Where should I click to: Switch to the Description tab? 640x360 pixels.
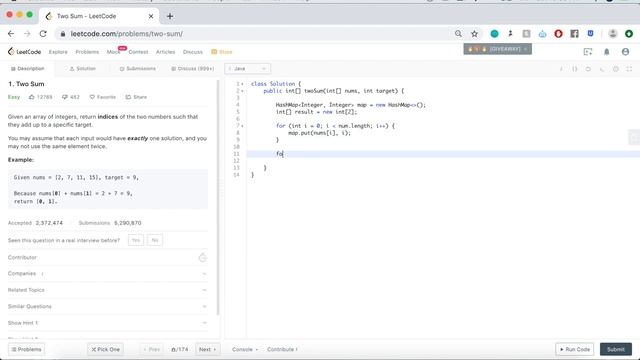coord(27,69)
